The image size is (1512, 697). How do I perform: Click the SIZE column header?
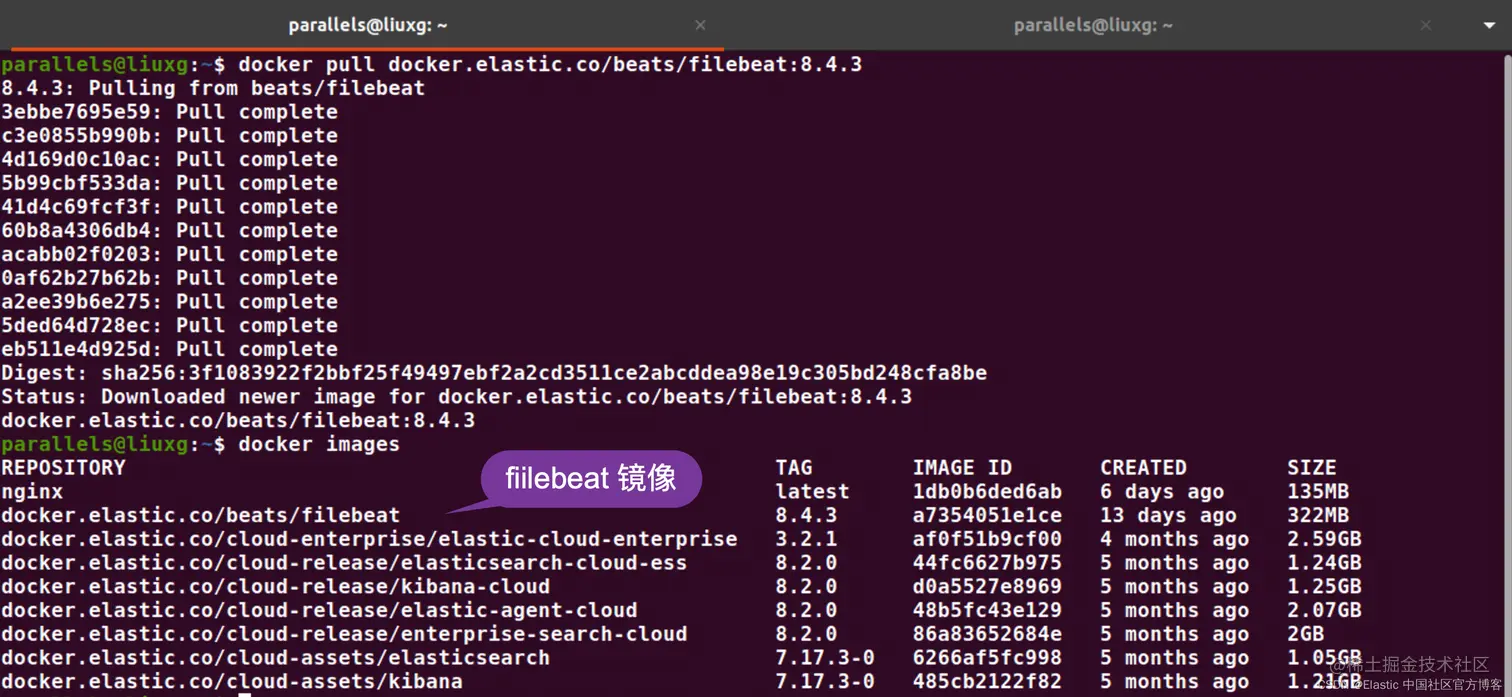pyautogui.click(x=1312, y=468)
